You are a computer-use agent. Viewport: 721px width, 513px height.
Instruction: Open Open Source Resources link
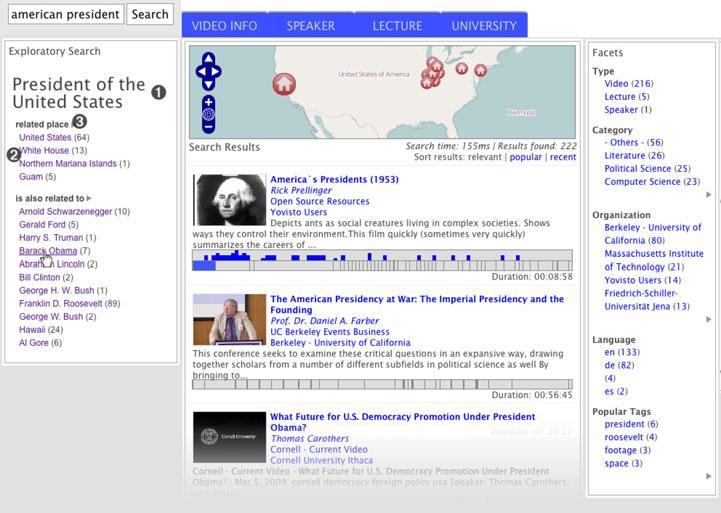click(x=320, y=201)
